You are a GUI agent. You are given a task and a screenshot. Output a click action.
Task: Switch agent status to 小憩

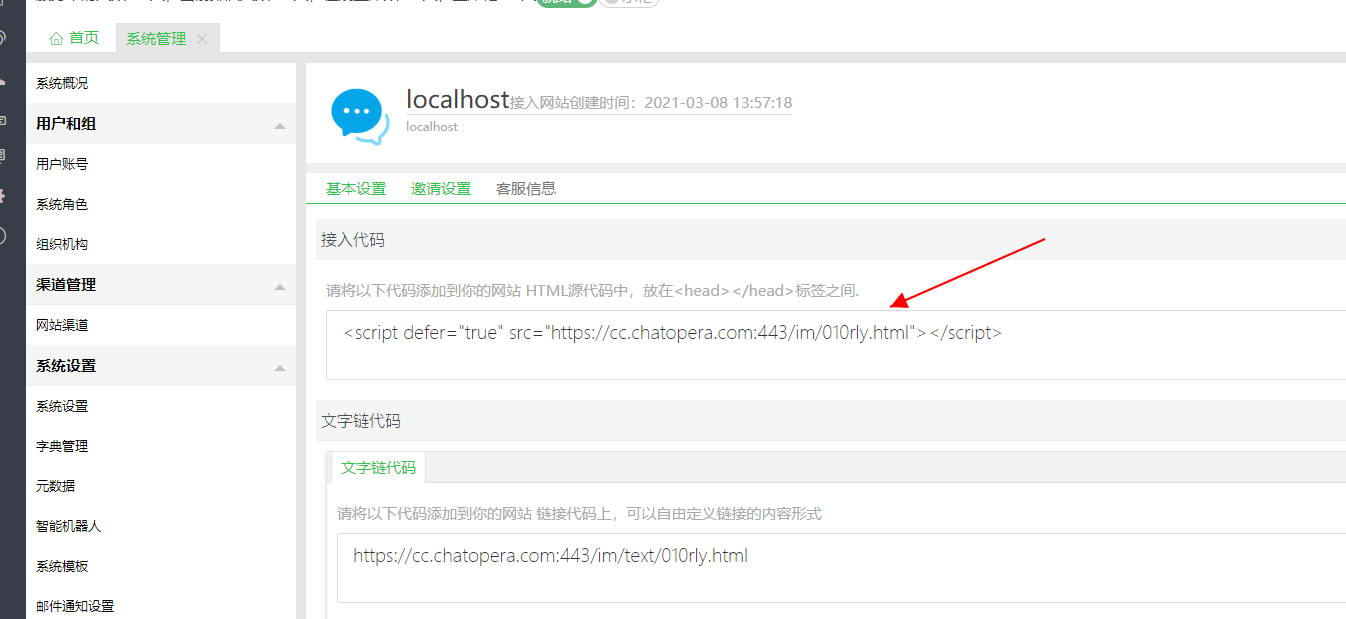click(629, 3)
